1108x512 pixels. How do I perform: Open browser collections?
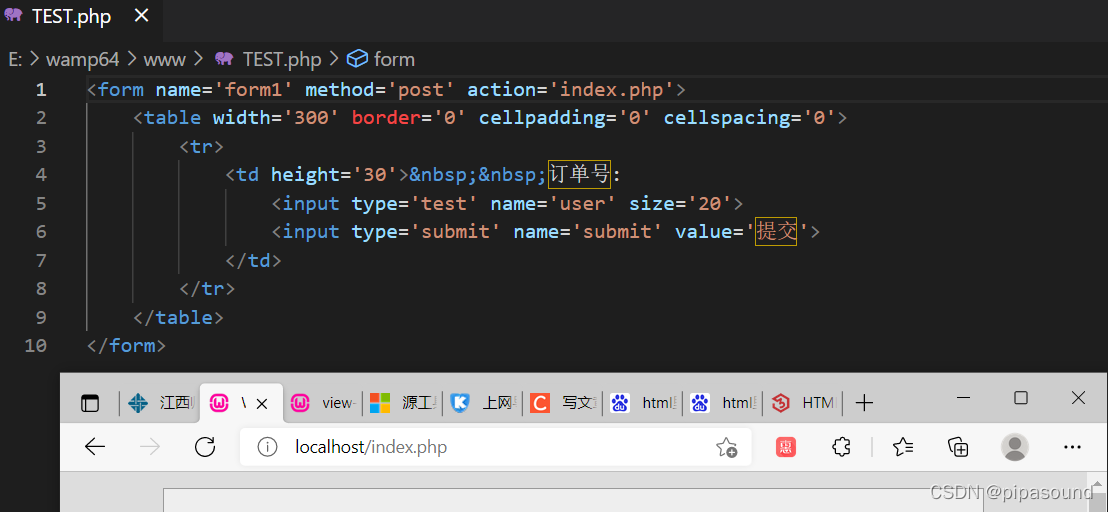[x=957, y=446]
